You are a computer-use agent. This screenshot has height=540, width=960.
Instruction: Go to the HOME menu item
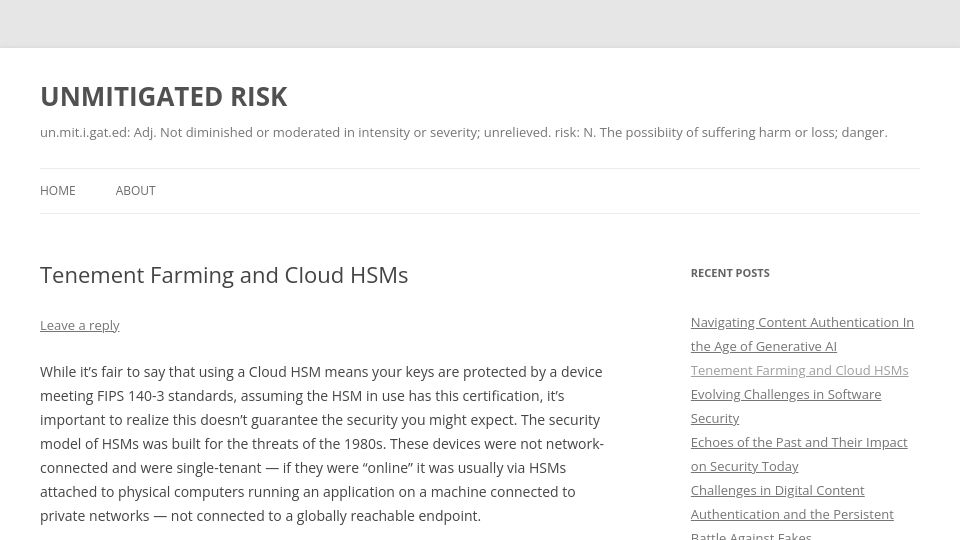point(58,190)
